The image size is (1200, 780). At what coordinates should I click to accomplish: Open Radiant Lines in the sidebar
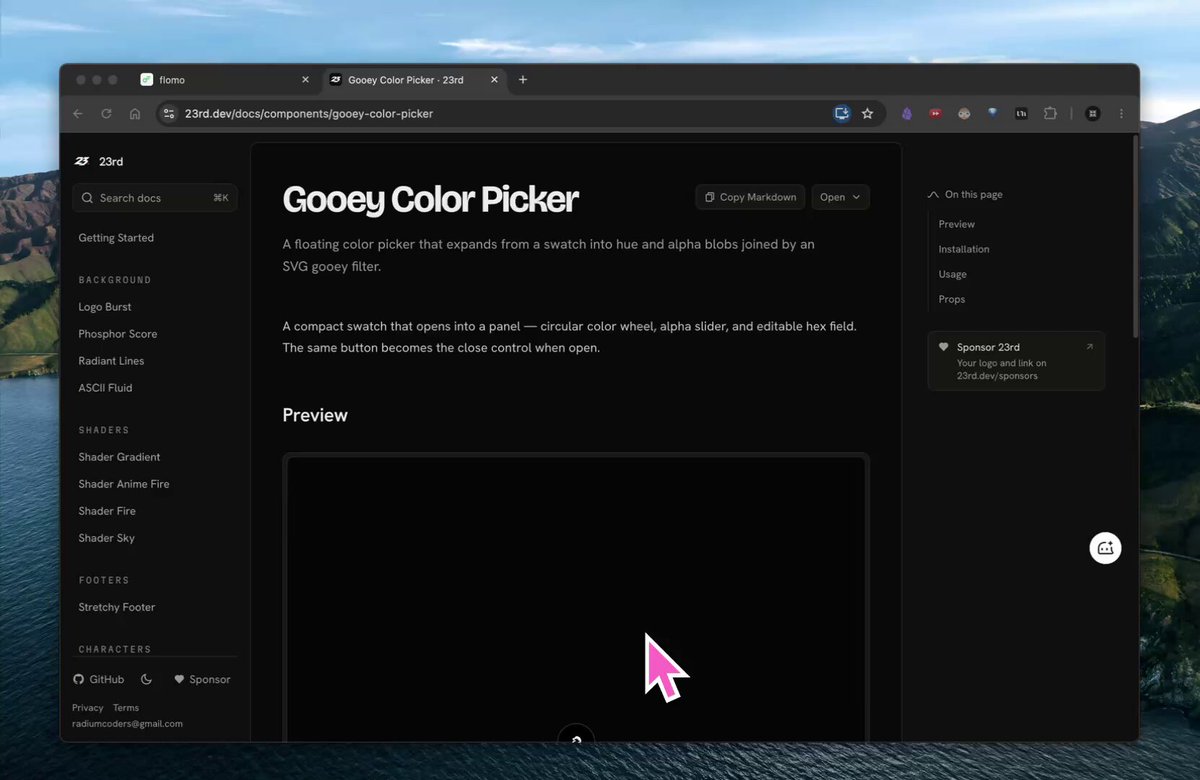(111, 361)
